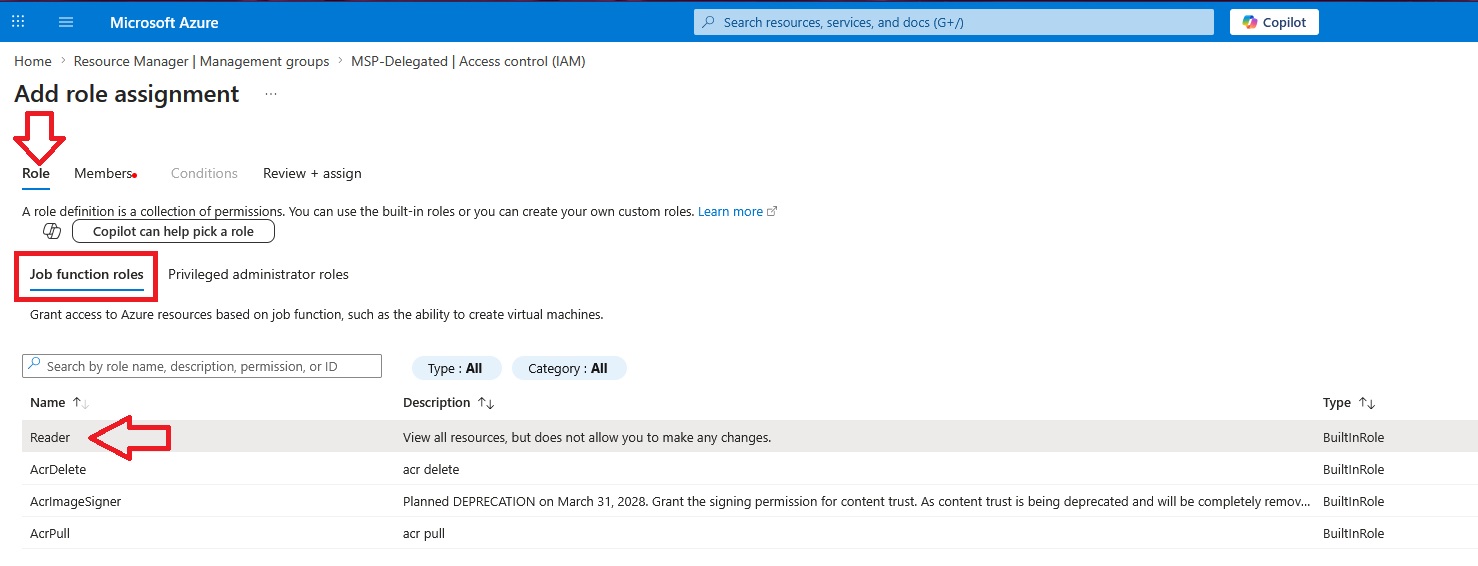Click the Copilot button in header
The width and height of the screenshot is (1478, 566).
(x=1274, y=22)
